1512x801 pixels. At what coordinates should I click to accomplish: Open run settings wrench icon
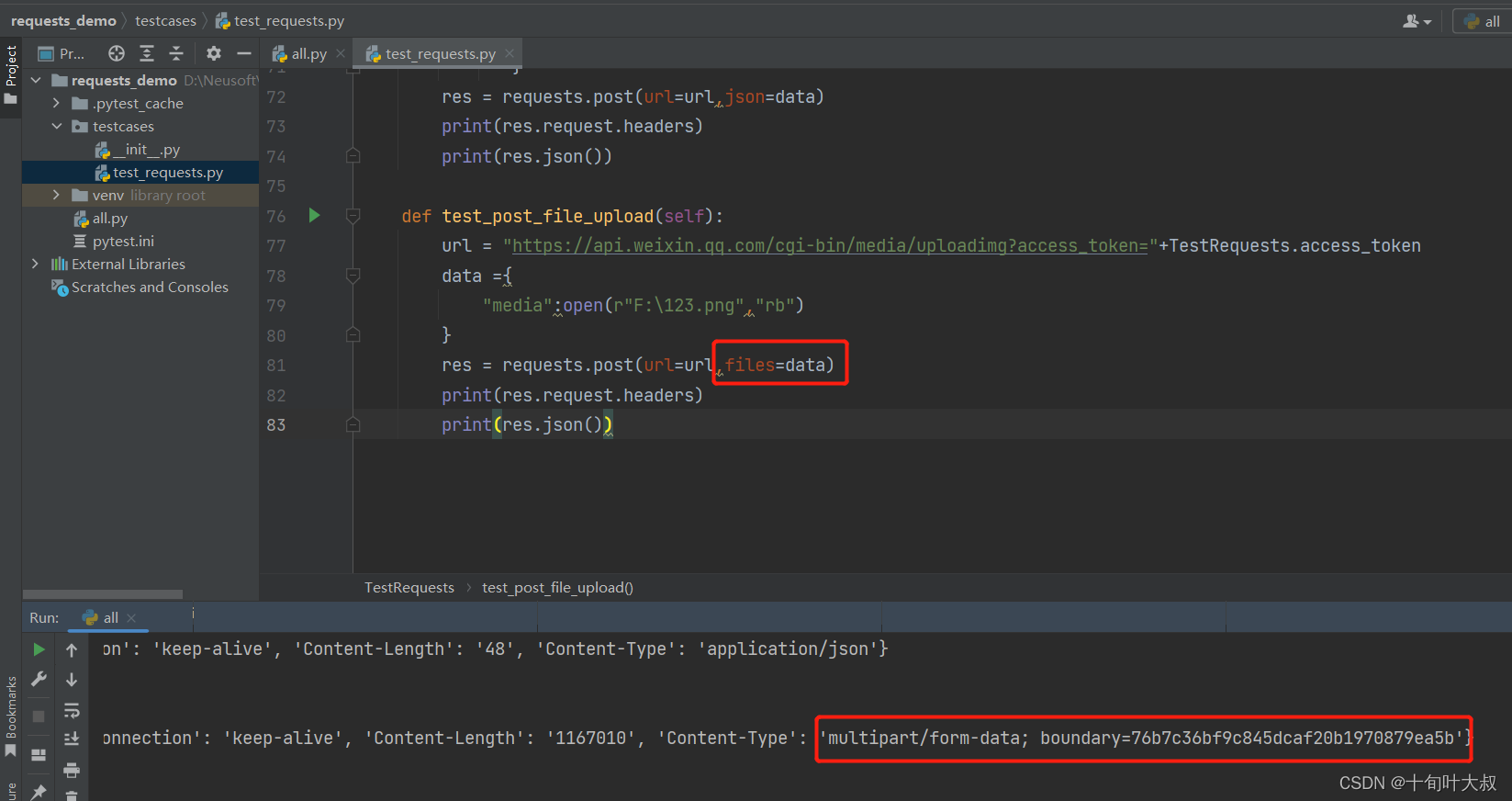[x=39, y=679]
